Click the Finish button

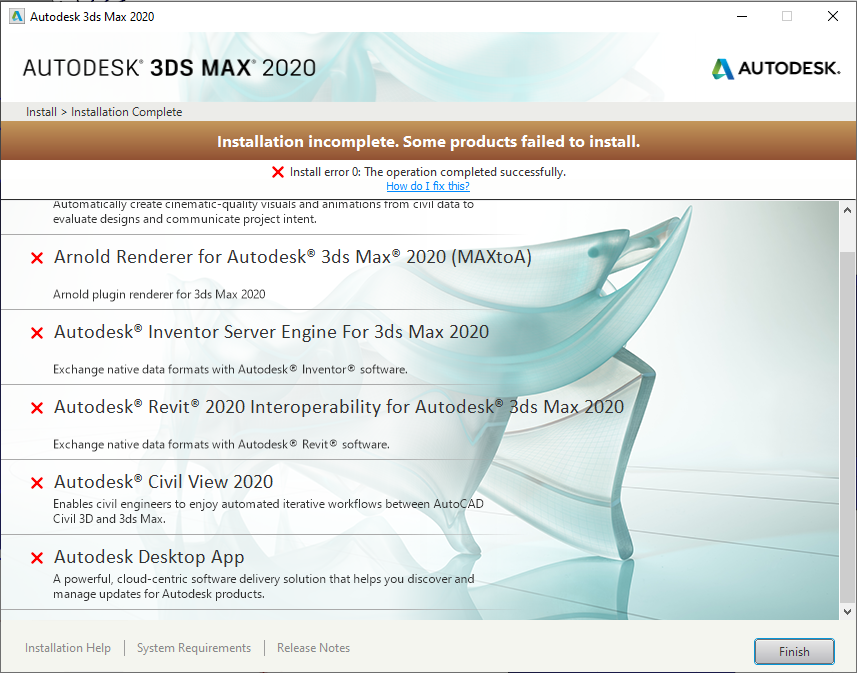(794, 651)
